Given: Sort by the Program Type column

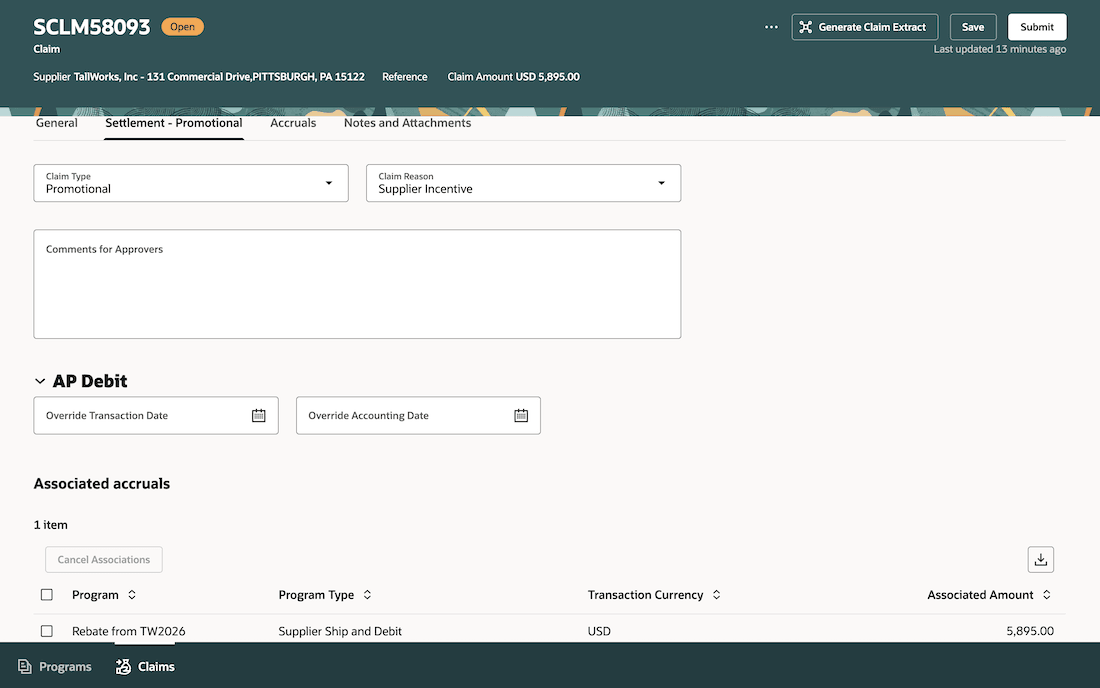Looking at the screenshot, I should tap(367, 595).
